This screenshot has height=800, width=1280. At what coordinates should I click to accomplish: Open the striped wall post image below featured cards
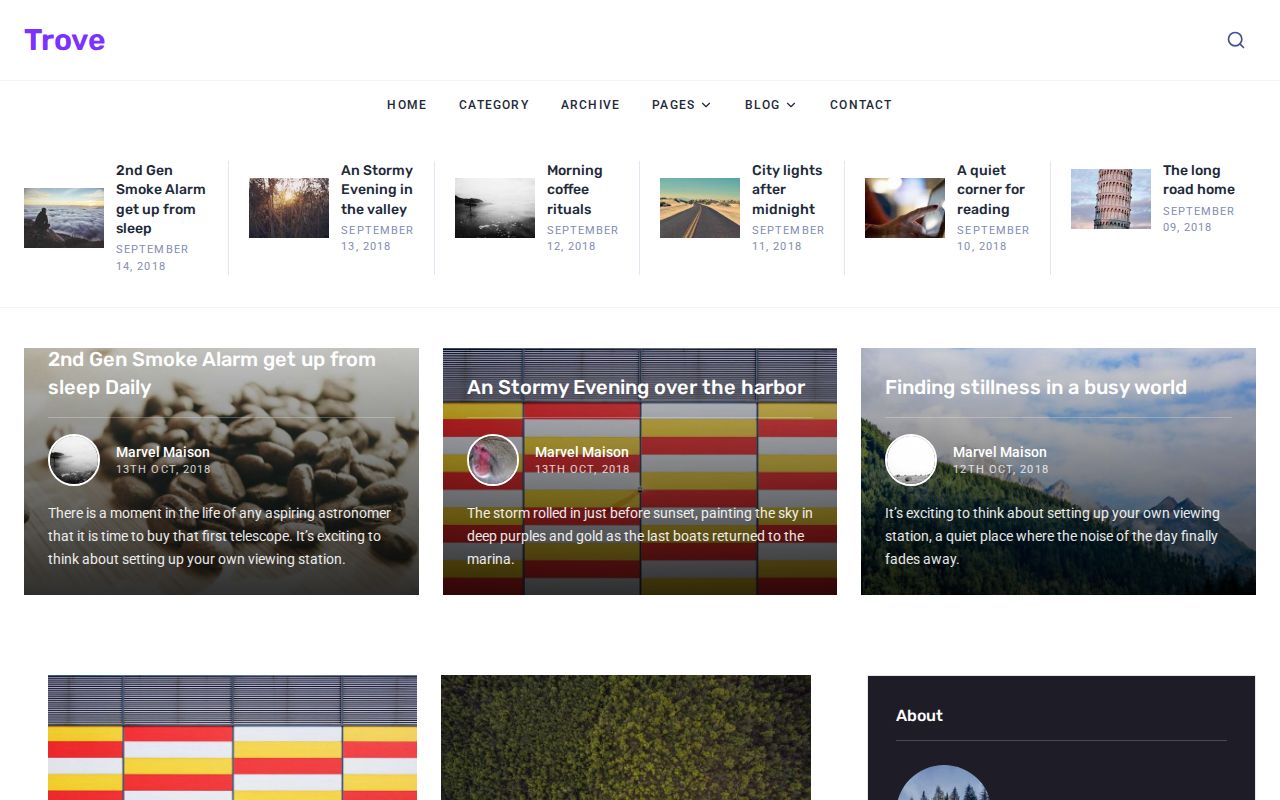click(232, 738)
